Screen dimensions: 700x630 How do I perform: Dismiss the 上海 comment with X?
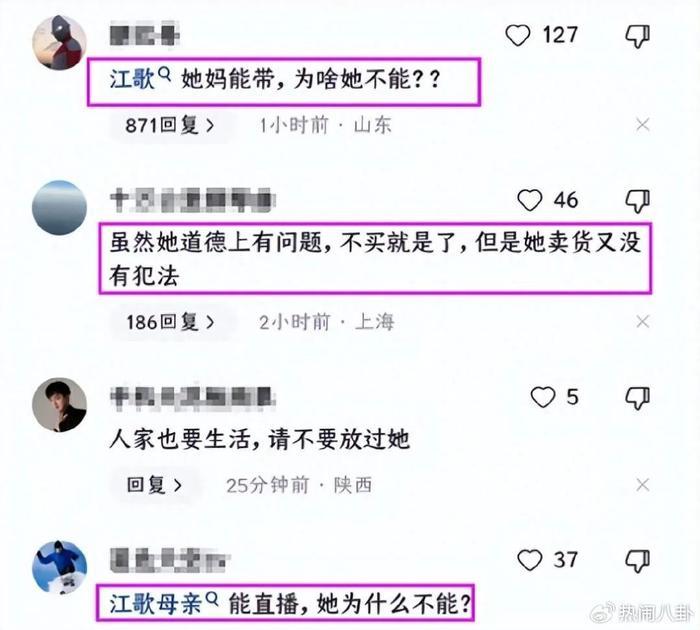point(643,321)
